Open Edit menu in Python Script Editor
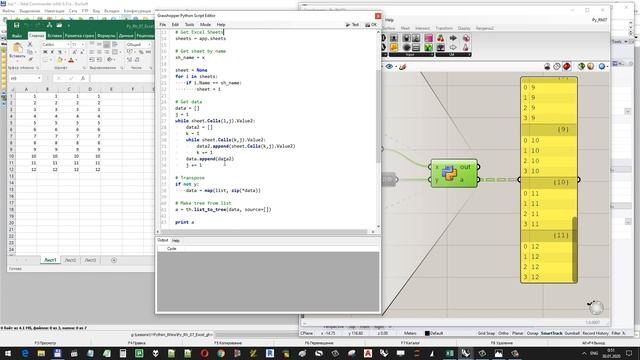This screenshot has height=360, width=640. click(175, 24)
